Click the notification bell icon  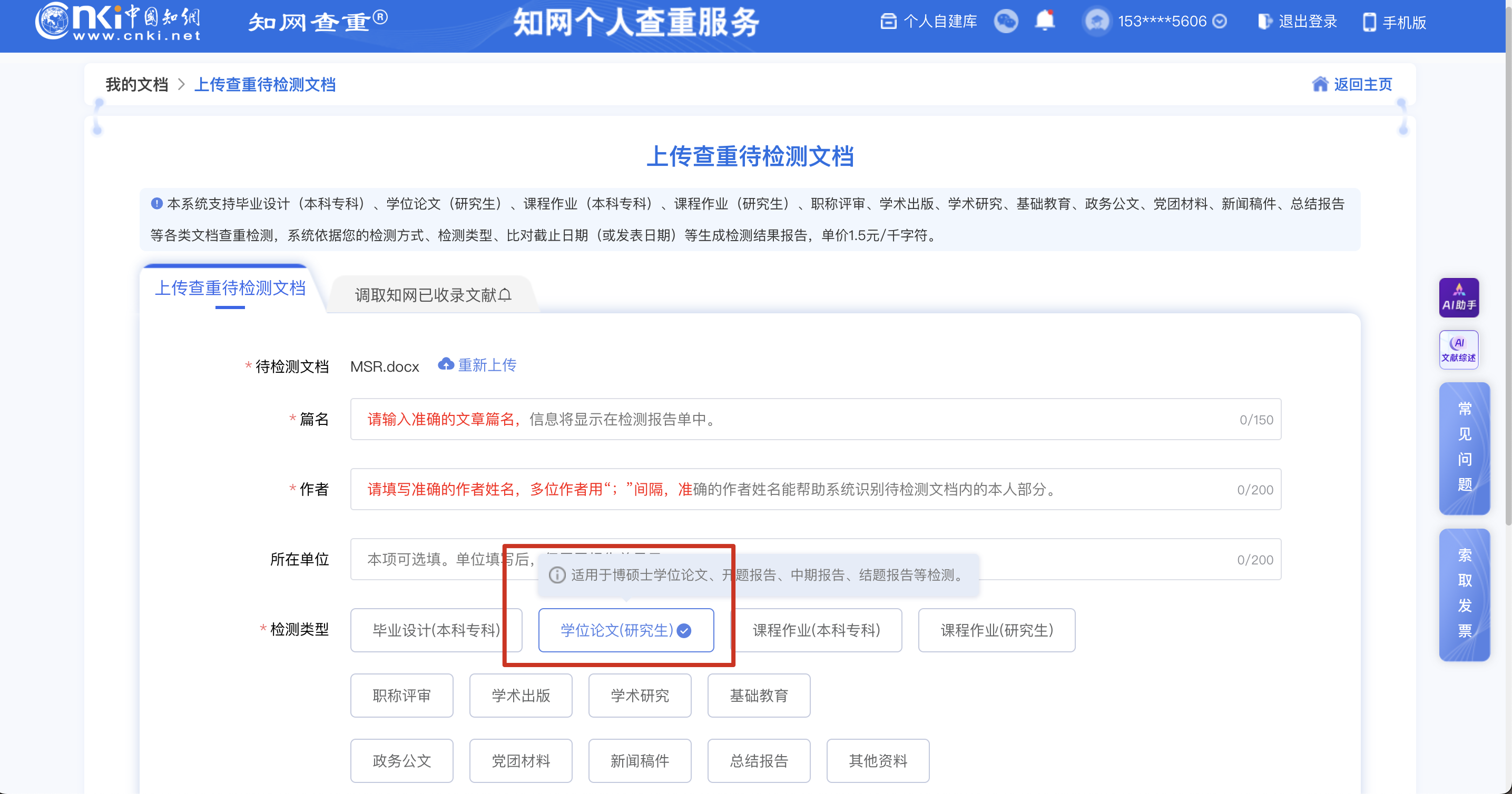(1044, 21)
